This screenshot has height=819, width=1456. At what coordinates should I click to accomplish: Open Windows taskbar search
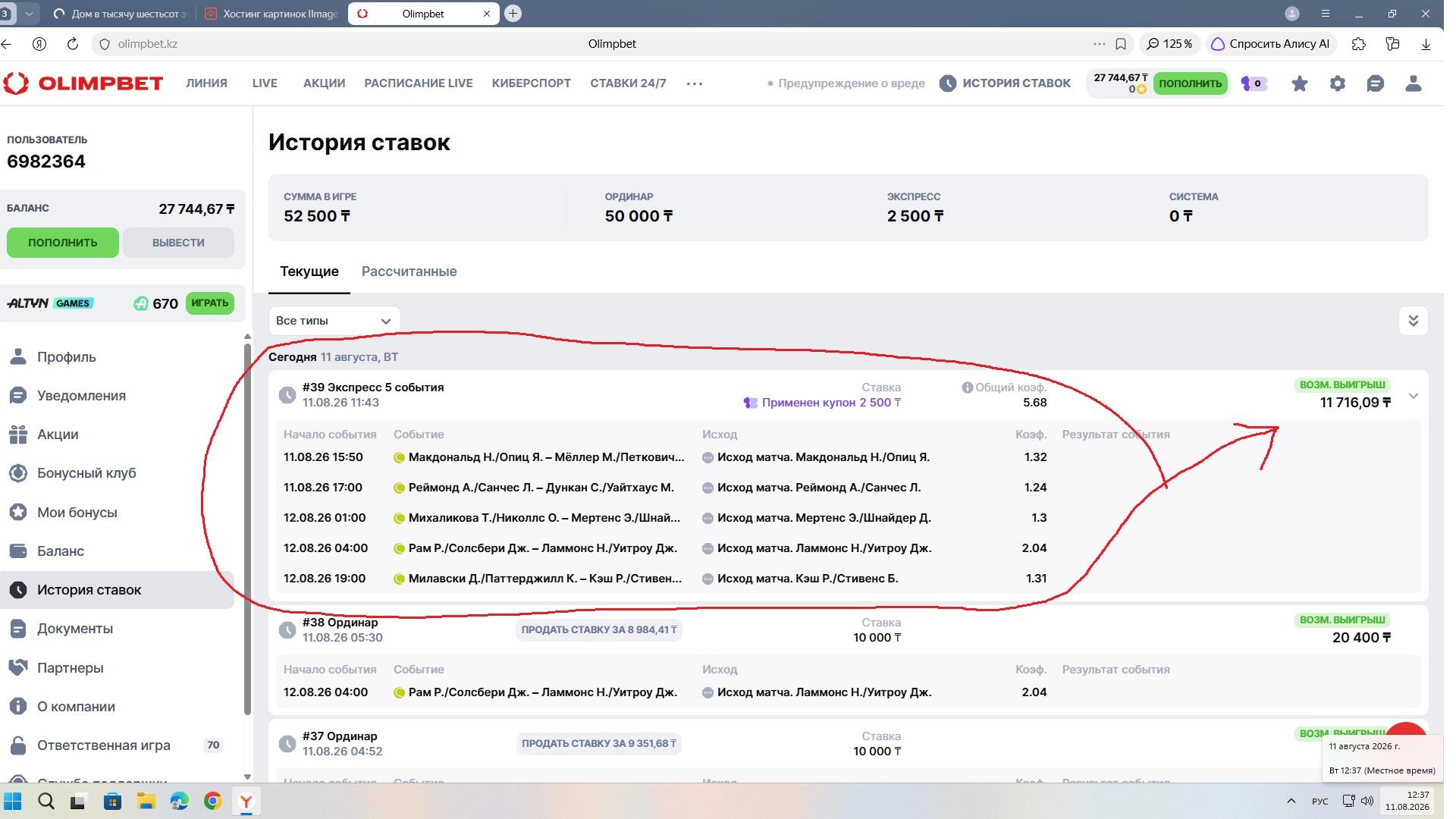(x=46, y=802)
